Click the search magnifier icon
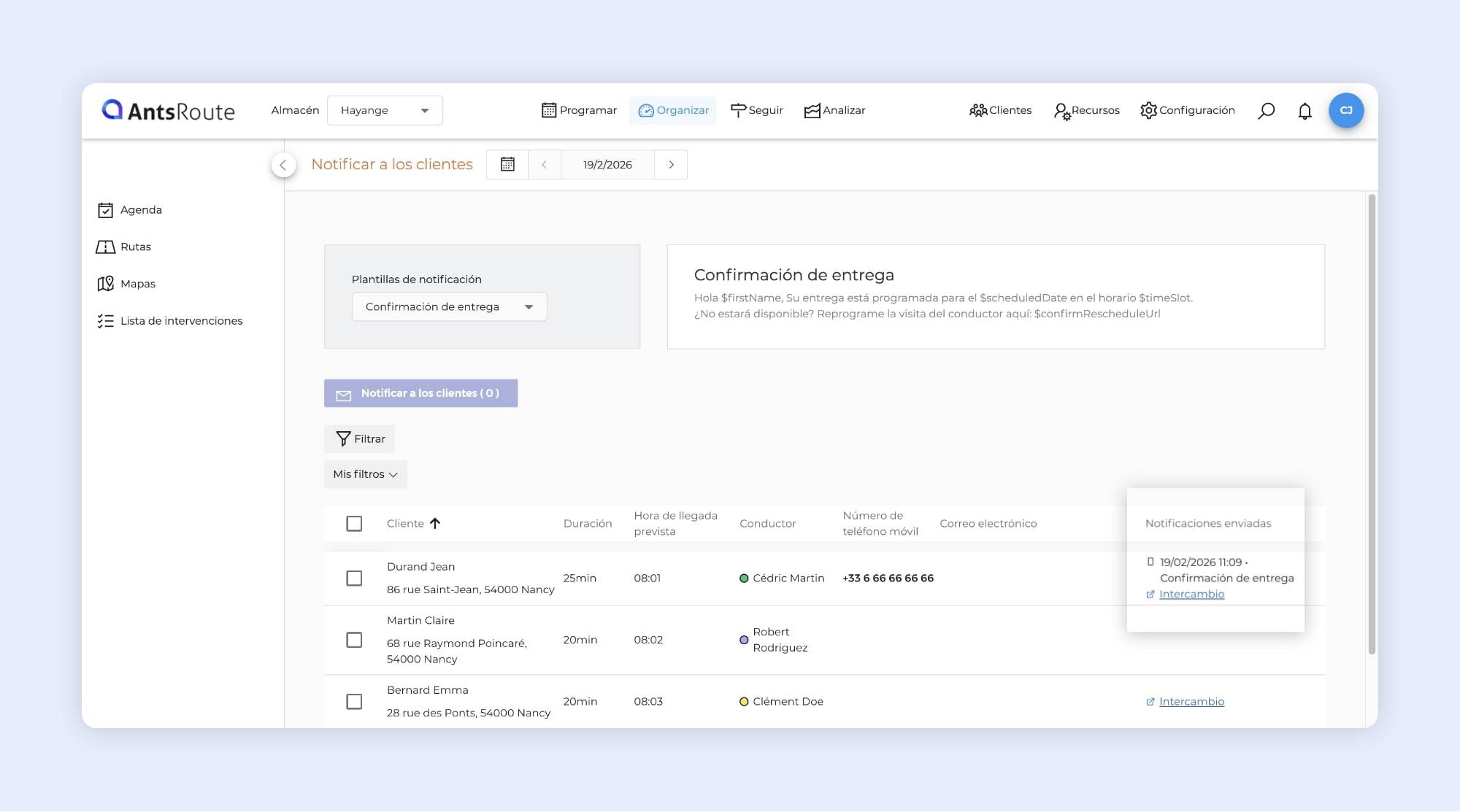Image resolution: width=1460 pixels, height=812 pixels. click(1267, 111)
